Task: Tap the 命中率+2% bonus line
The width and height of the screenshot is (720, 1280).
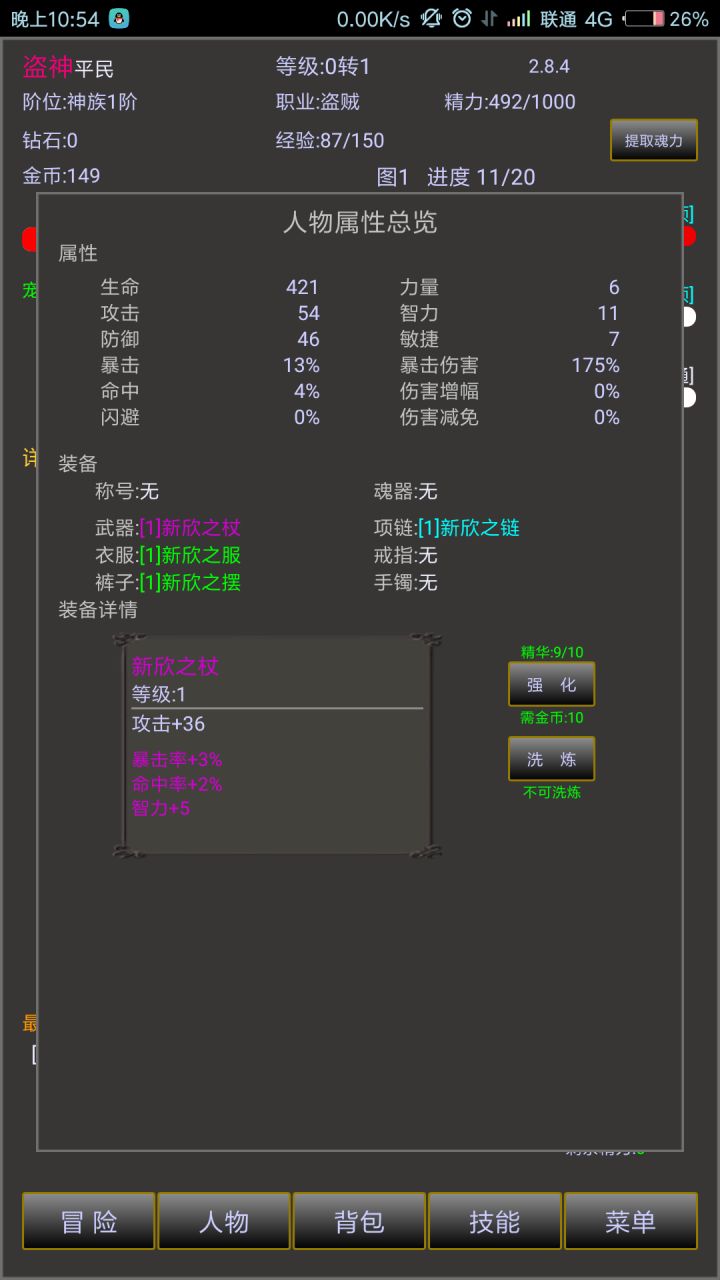Action: click(177, 784)
